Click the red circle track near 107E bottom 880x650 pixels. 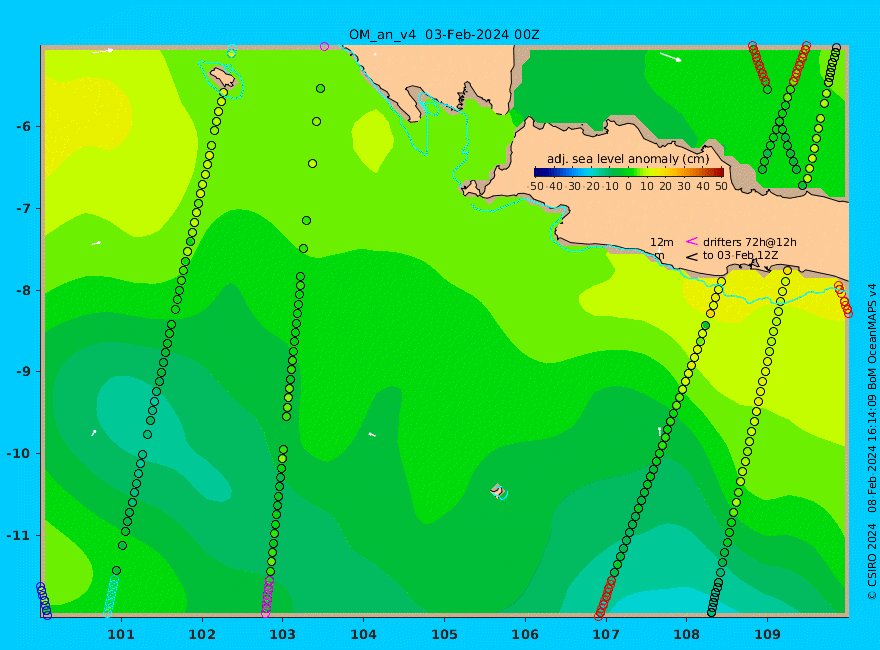(605, 598)
